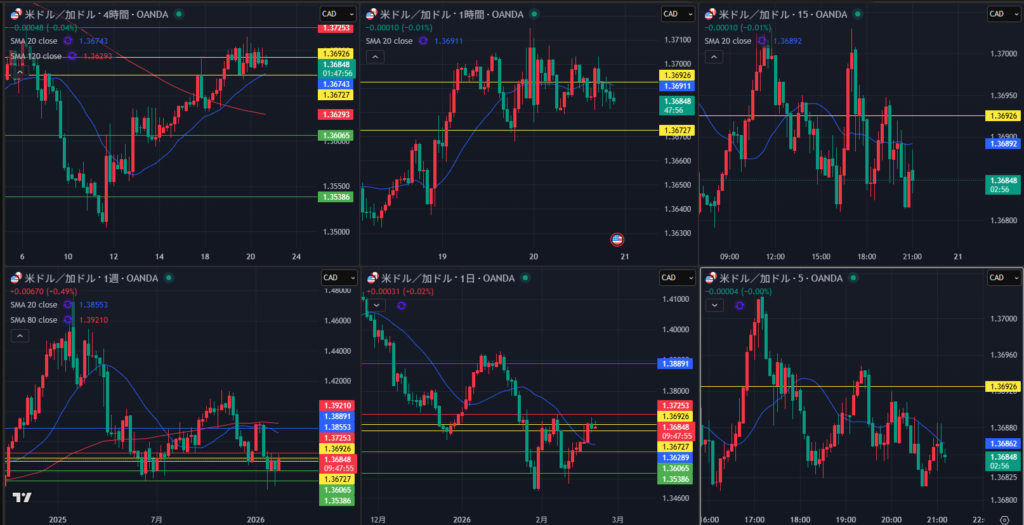Click SMA 80 loading icon on weekly chart
Viewport: 1024px width, 525px height.
click(70, 320)
